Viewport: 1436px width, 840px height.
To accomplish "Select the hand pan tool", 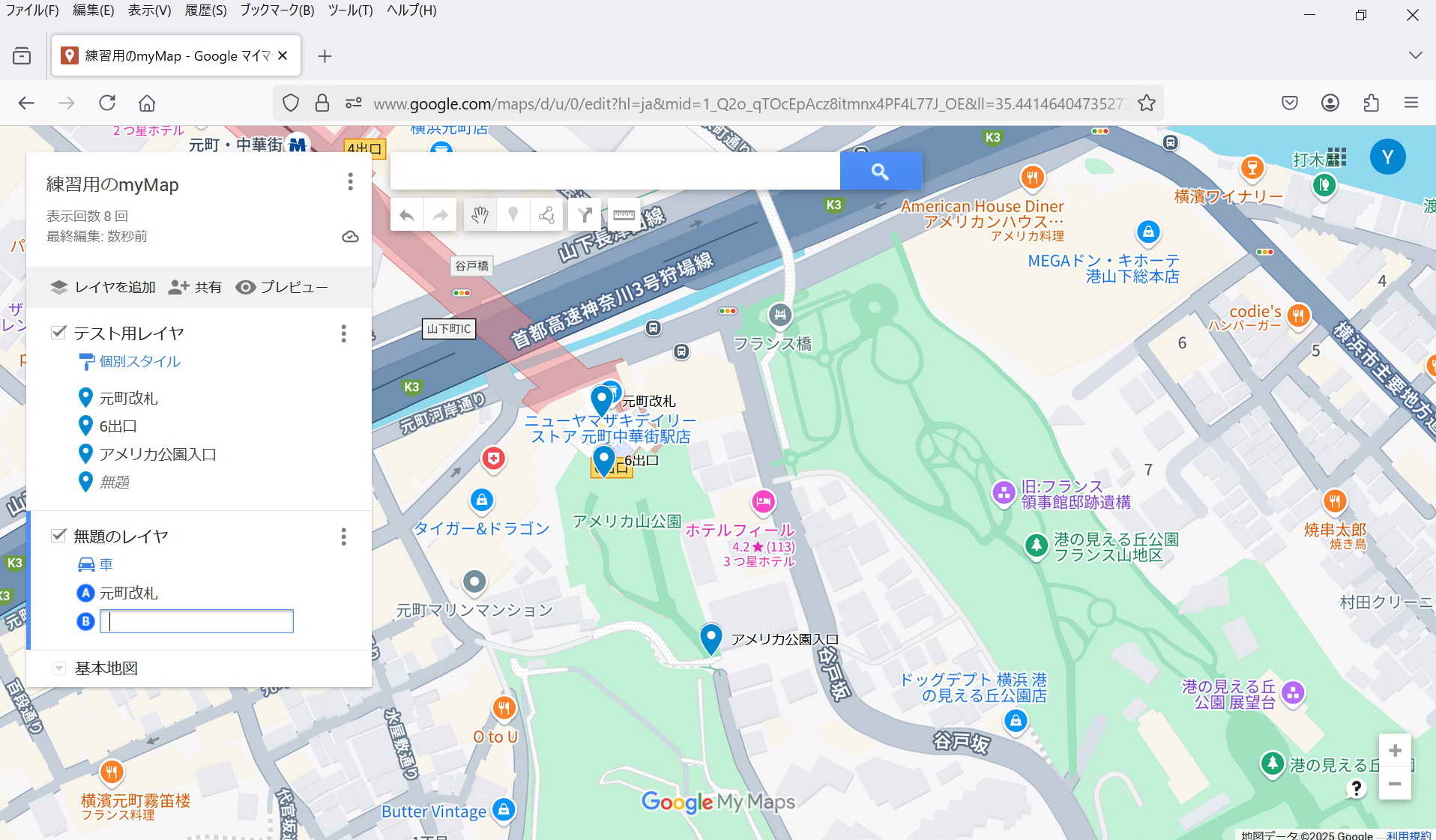I will click(x=480, y=216).
